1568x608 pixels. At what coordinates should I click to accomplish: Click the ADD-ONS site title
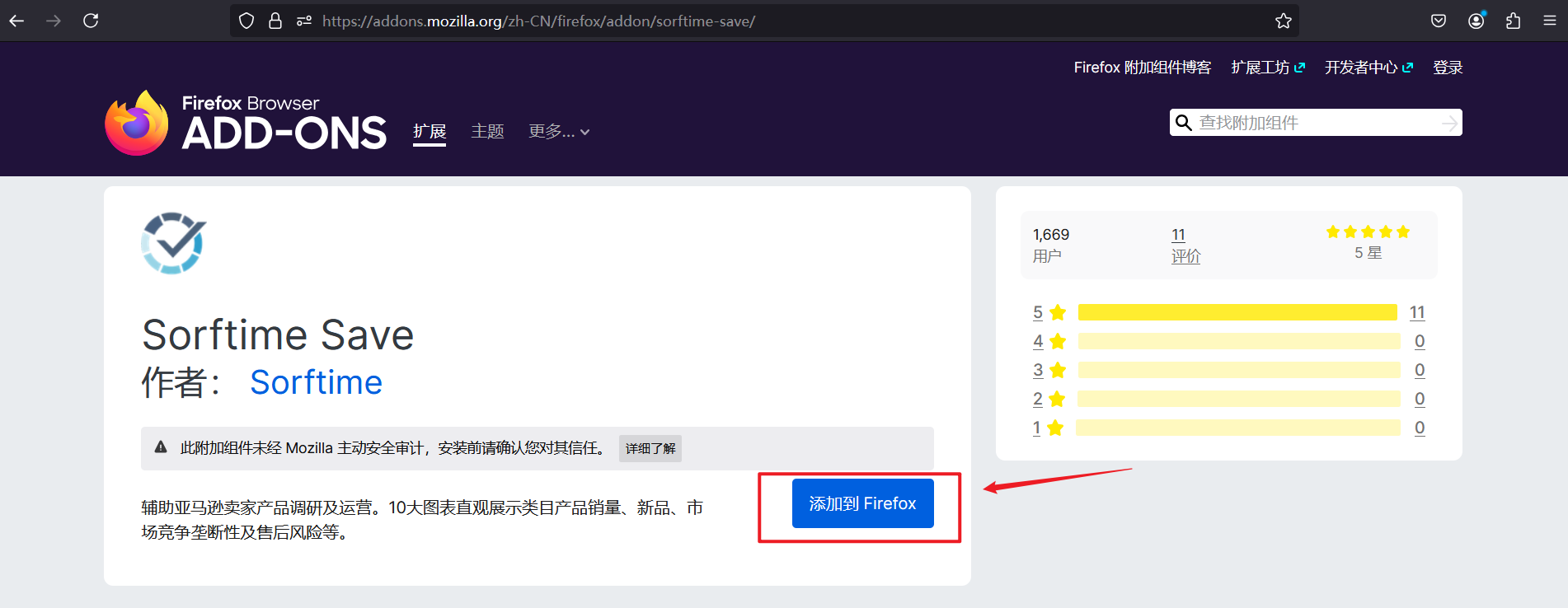point(284,133)
